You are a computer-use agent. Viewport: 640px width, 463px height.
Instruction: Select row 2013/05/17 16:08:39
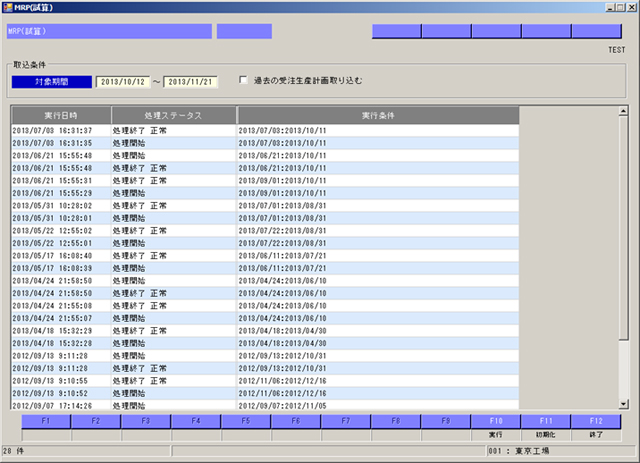click(x=265, y=268)
